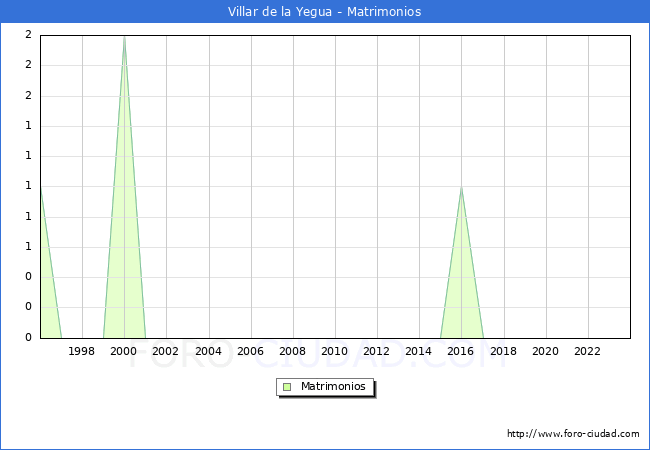Screen dimensions: 650x450
Task: Click the 2000 x-axis label
Action: click(124, 351)
